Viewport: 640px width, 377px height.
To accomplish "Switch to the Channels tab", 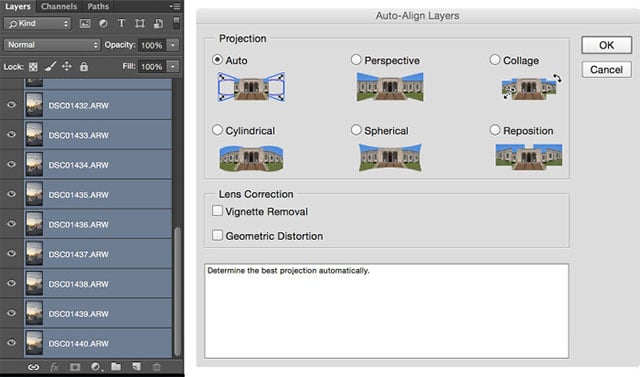I will click(x=59, y=7).
